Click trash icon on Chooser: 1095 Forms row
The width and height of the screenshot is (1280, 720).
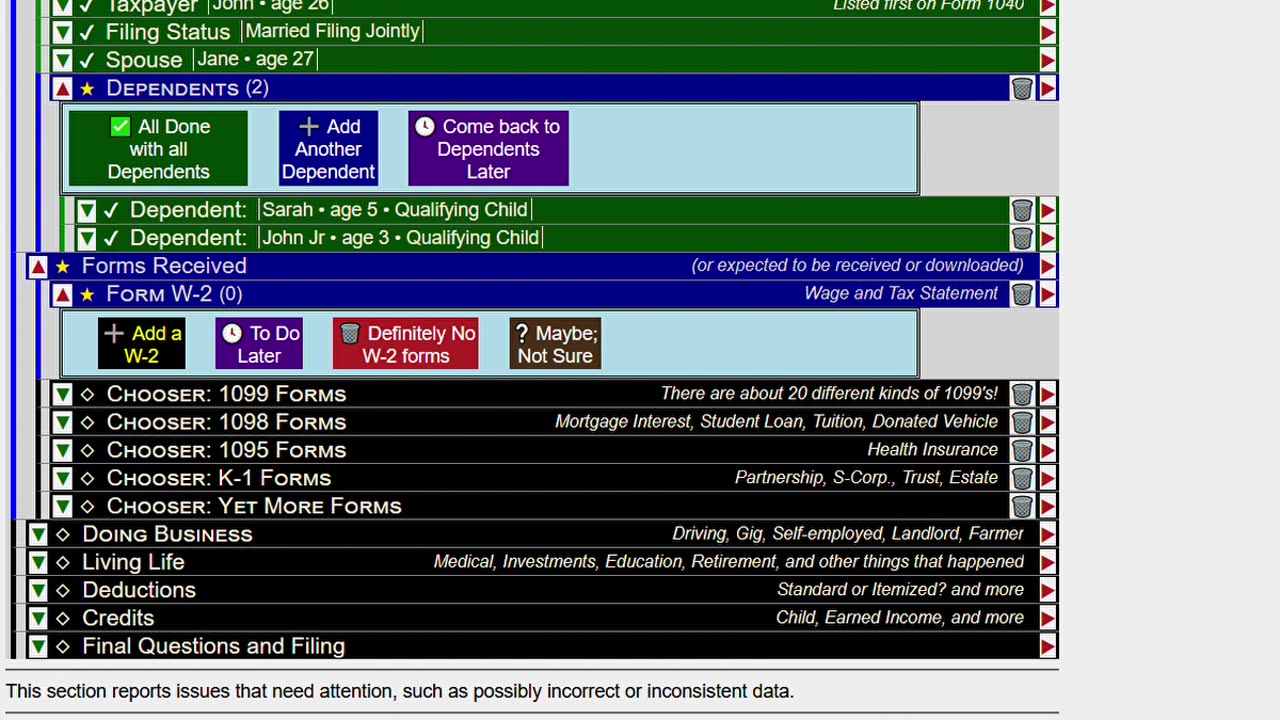point(1021,450)
